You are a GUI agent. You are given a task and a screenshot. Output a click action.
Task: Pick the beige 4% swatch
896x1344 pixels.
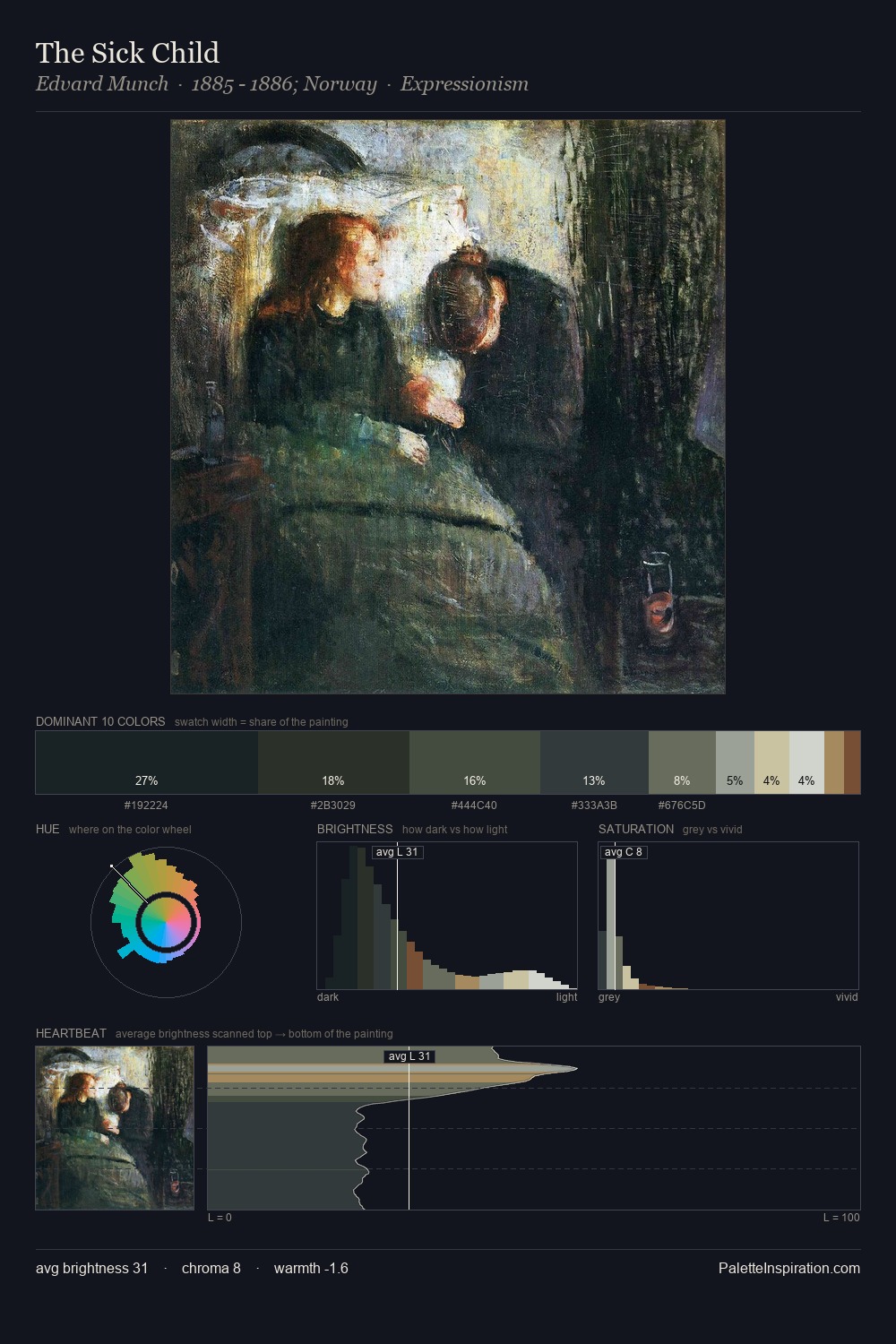click(x=771, y=762)
